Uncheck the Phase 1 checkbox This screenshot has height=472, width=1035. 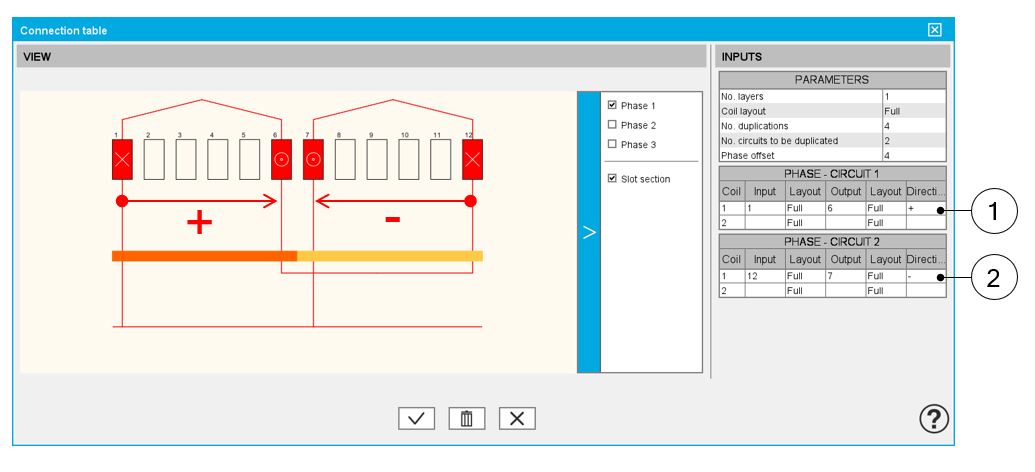612,105
